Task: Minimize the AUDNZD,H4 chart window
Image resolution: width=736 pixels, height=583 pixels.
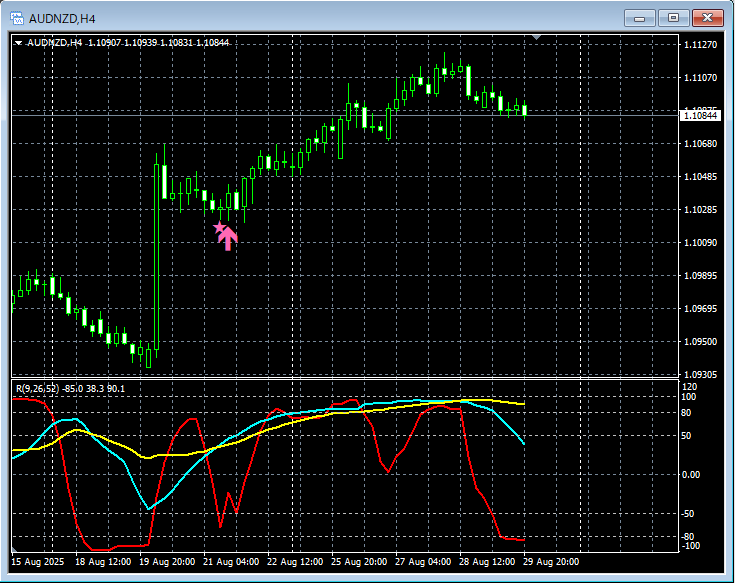Action: (x=640, y=17)
